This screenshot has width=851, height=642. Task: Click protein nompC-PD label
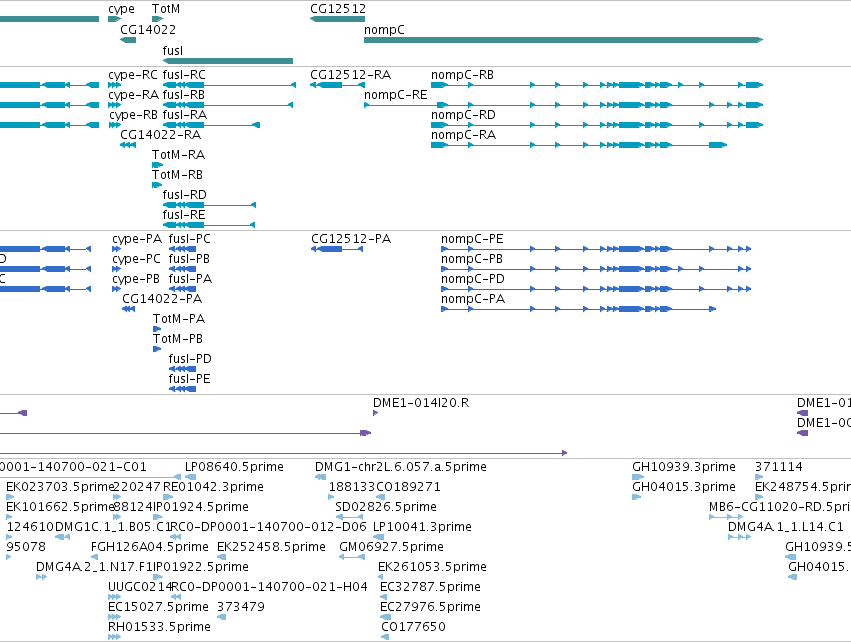pyautogui.click(x=473, y=279)
